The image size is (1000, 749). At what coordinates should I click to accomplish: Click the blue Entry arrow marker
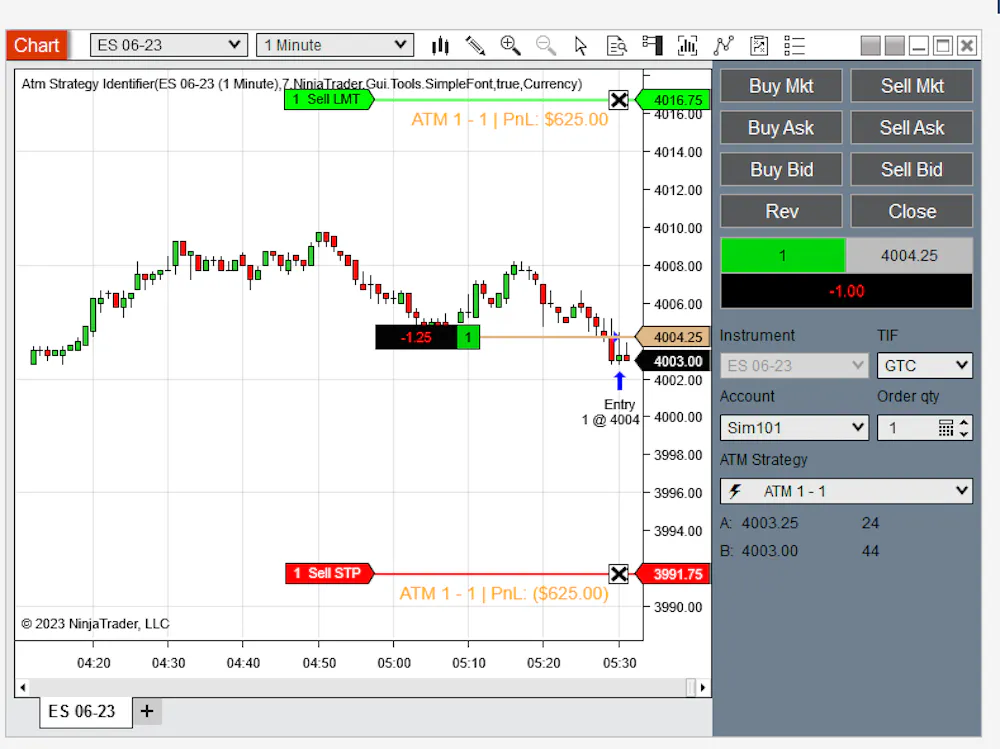(x=619, y=381)
